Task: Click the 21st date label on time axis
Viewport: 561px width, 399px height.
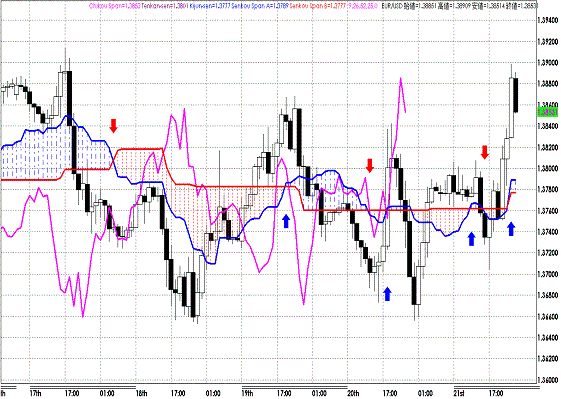Action: pos(459,394)
